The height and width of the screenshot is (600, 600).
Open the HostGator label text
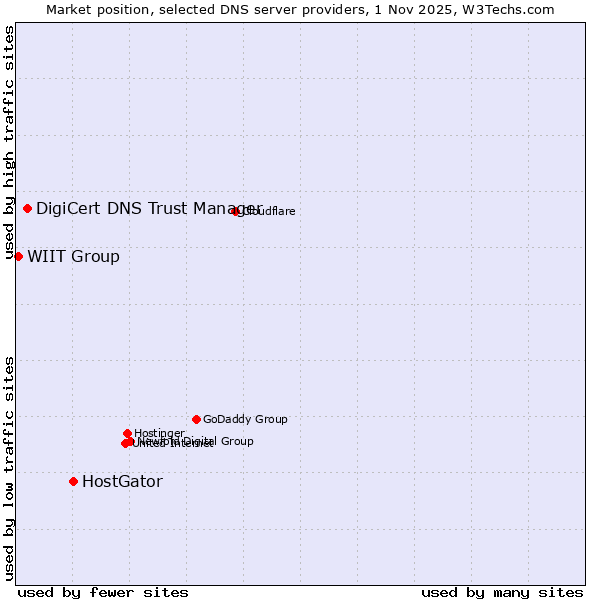point(122,482)
